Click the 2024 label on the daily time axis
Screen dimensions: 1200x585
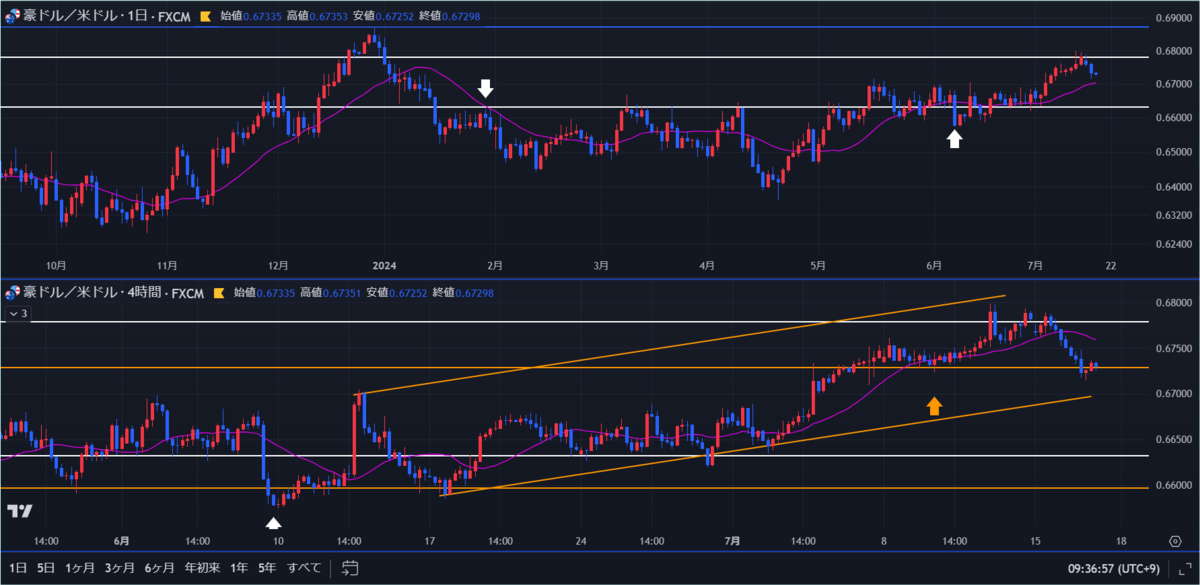tap(384, 265)
